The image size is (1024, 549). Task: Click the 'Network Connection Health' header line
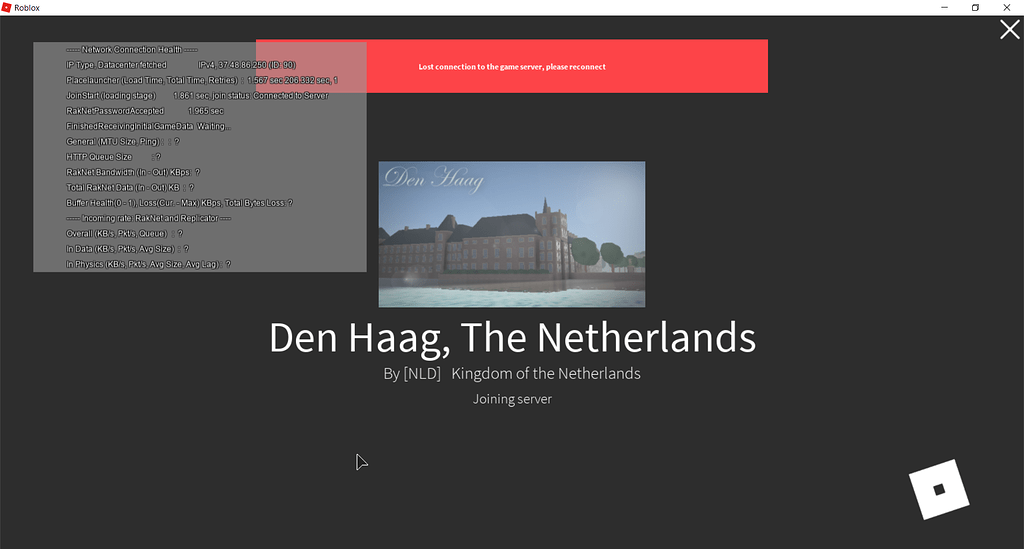[132, 50]
